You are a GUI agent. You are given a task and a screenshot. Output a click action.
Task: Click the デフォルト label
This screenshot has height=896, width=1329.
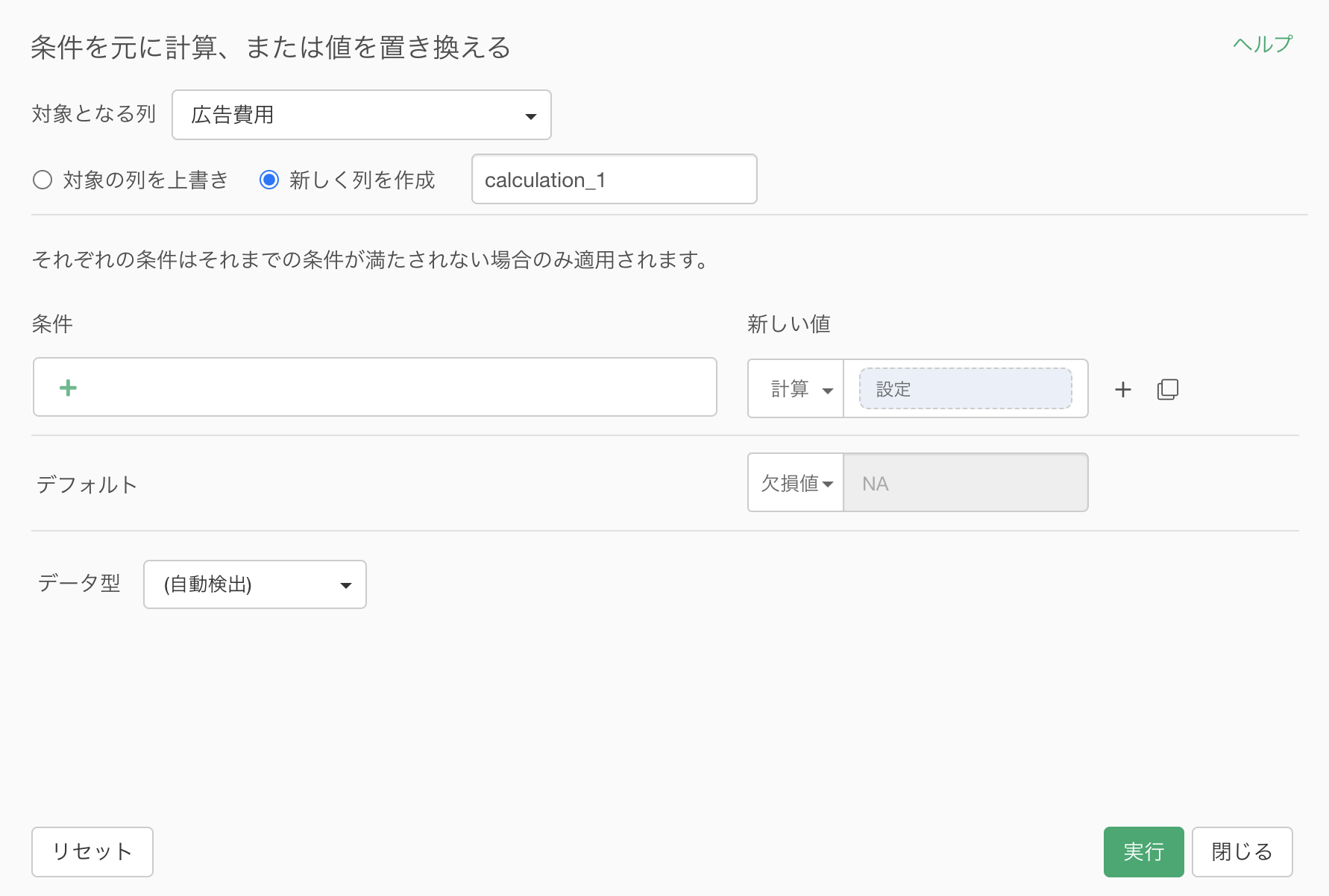87,485
